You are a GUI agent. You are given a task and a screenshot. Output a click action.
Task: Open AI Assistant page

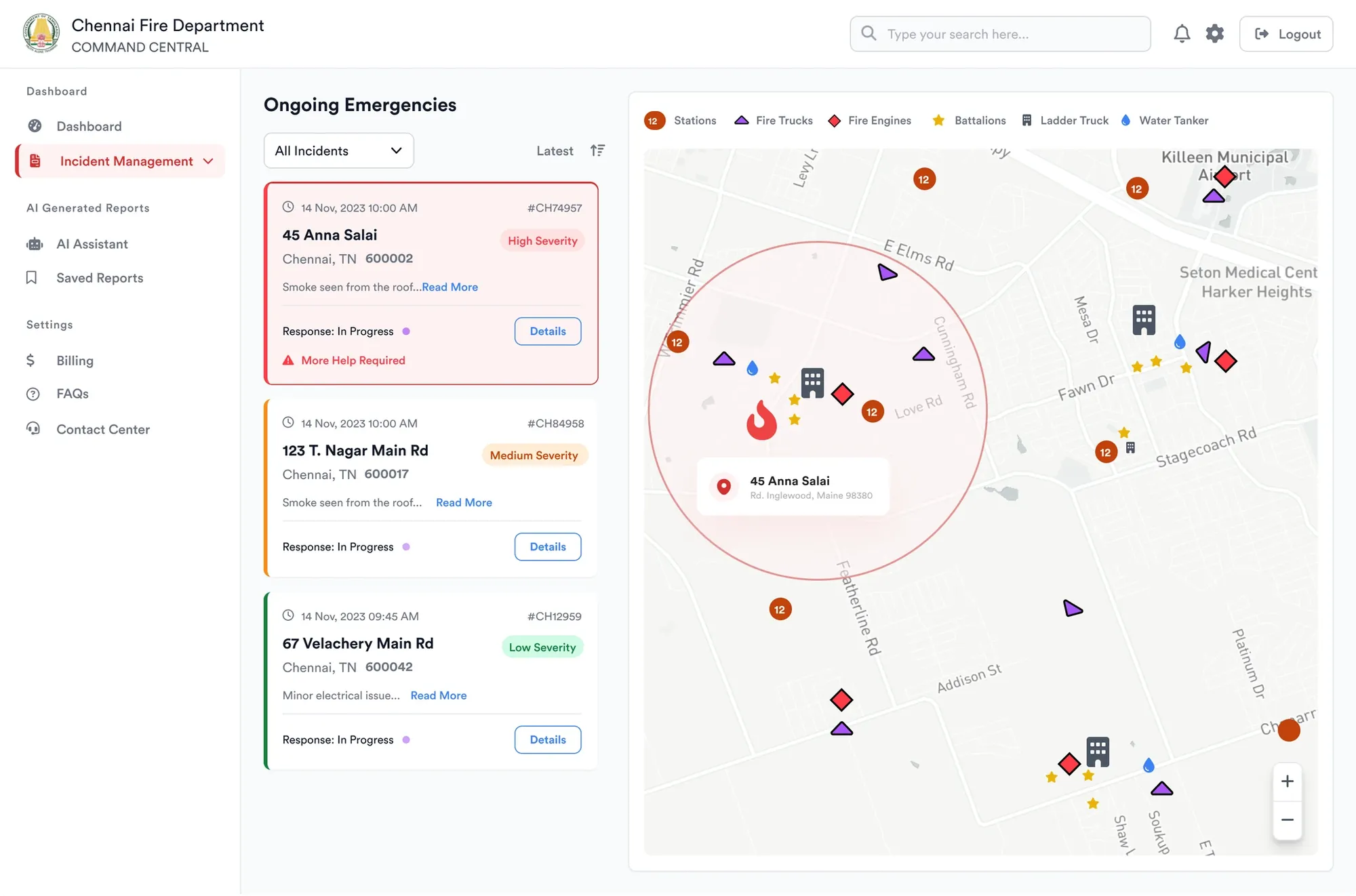[x=92, y=244]
